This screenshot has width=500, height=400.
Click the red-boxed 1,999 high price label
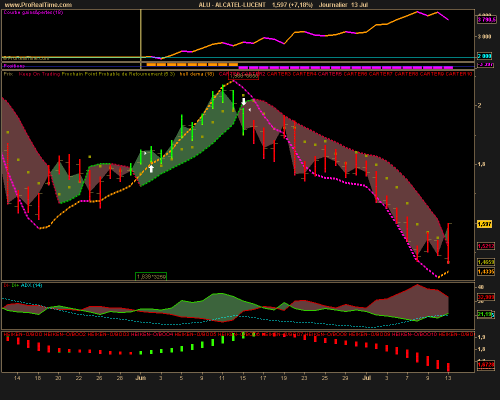tap(244, 76)
